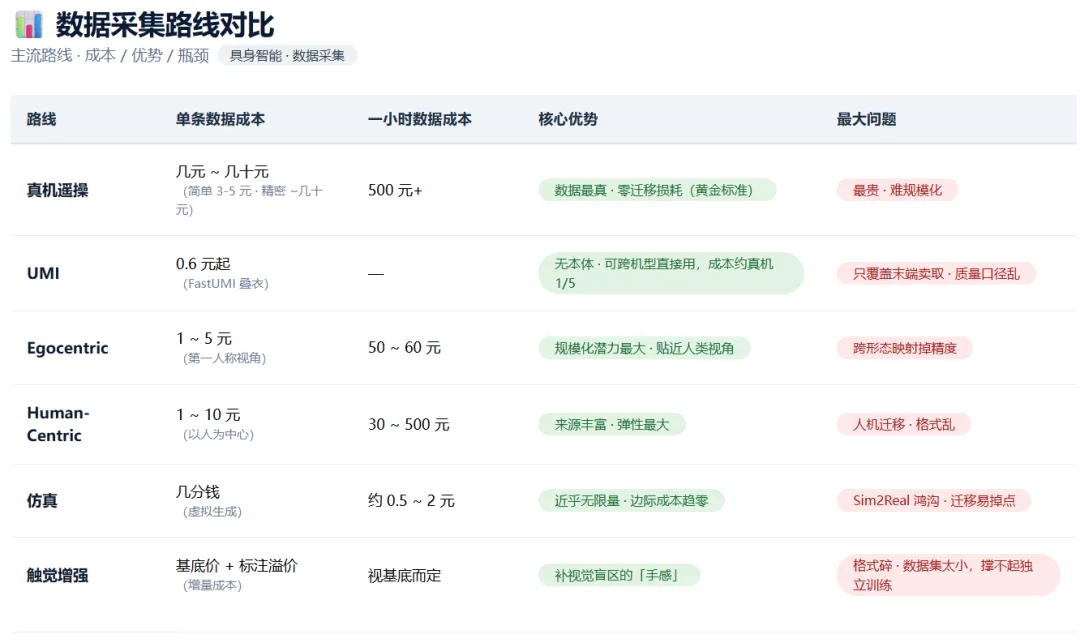1080x643 pixels.
Task: Click the 0.6 元起 cost cell
Action: (202, 264)
